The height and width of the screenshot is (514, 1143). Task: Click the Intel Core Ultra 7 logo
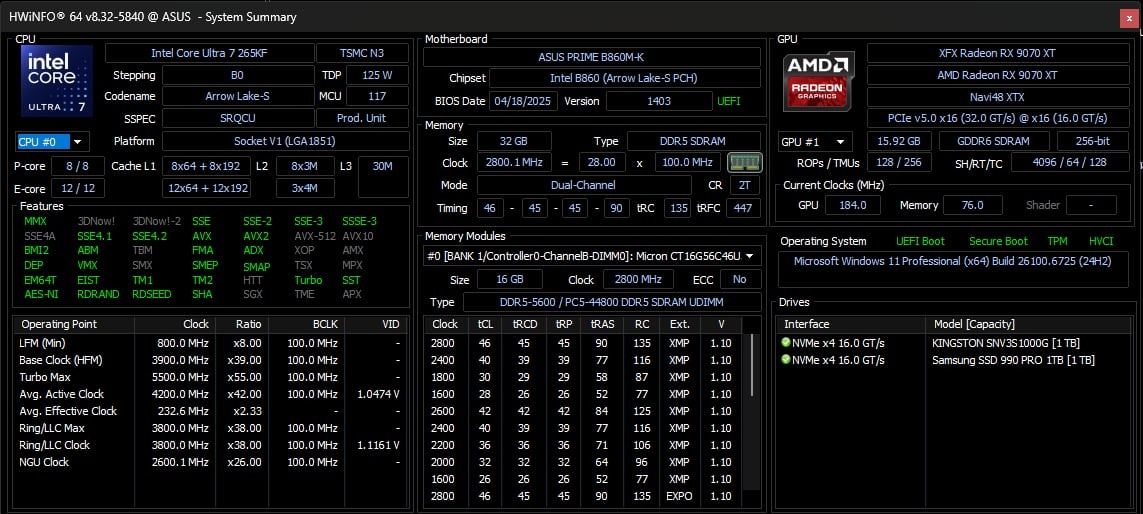click(57, 81)
